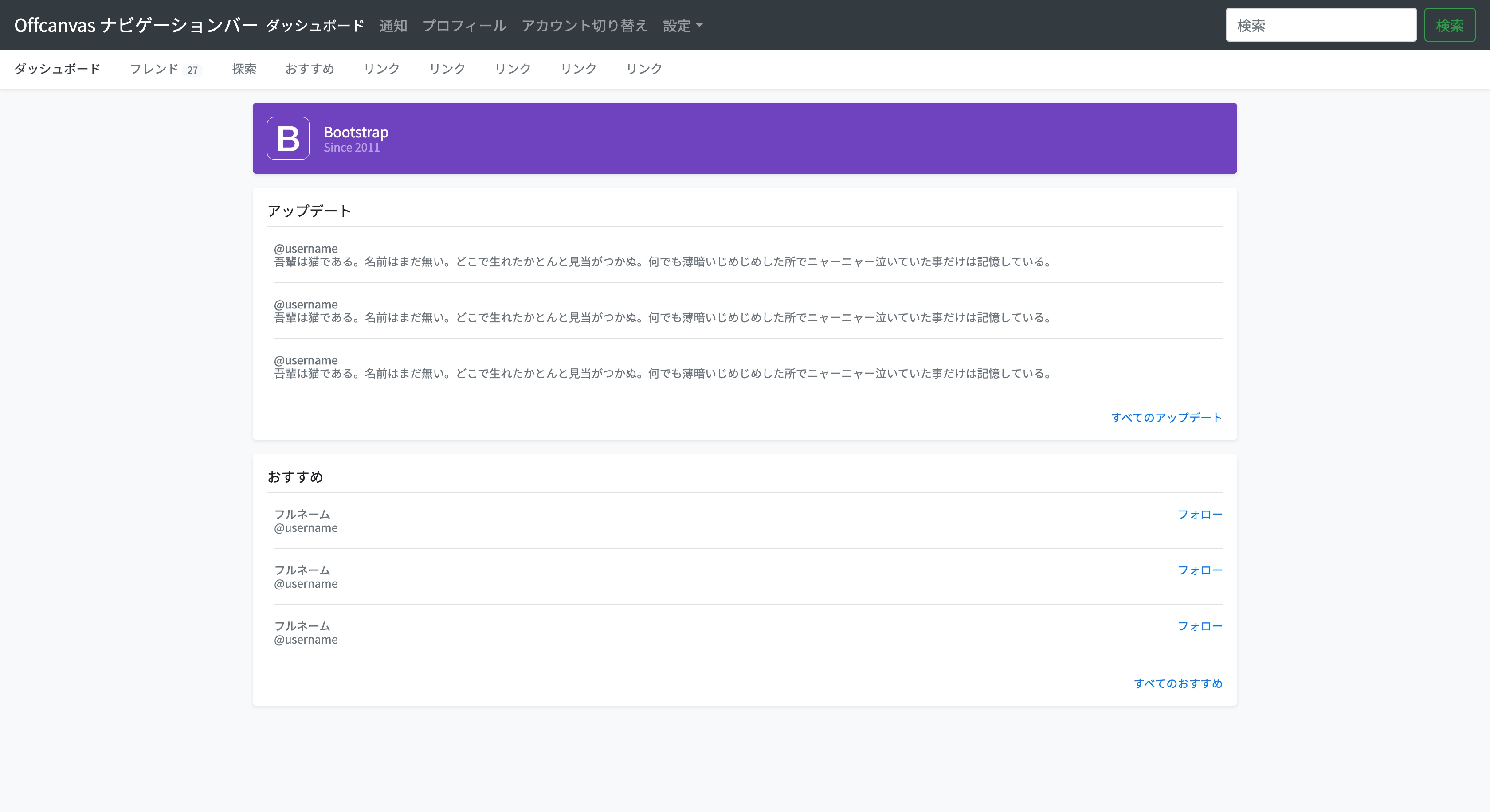1490x812 pixels.
Task: Open the すべてのアップデート link
Action: click(1166, 417)
